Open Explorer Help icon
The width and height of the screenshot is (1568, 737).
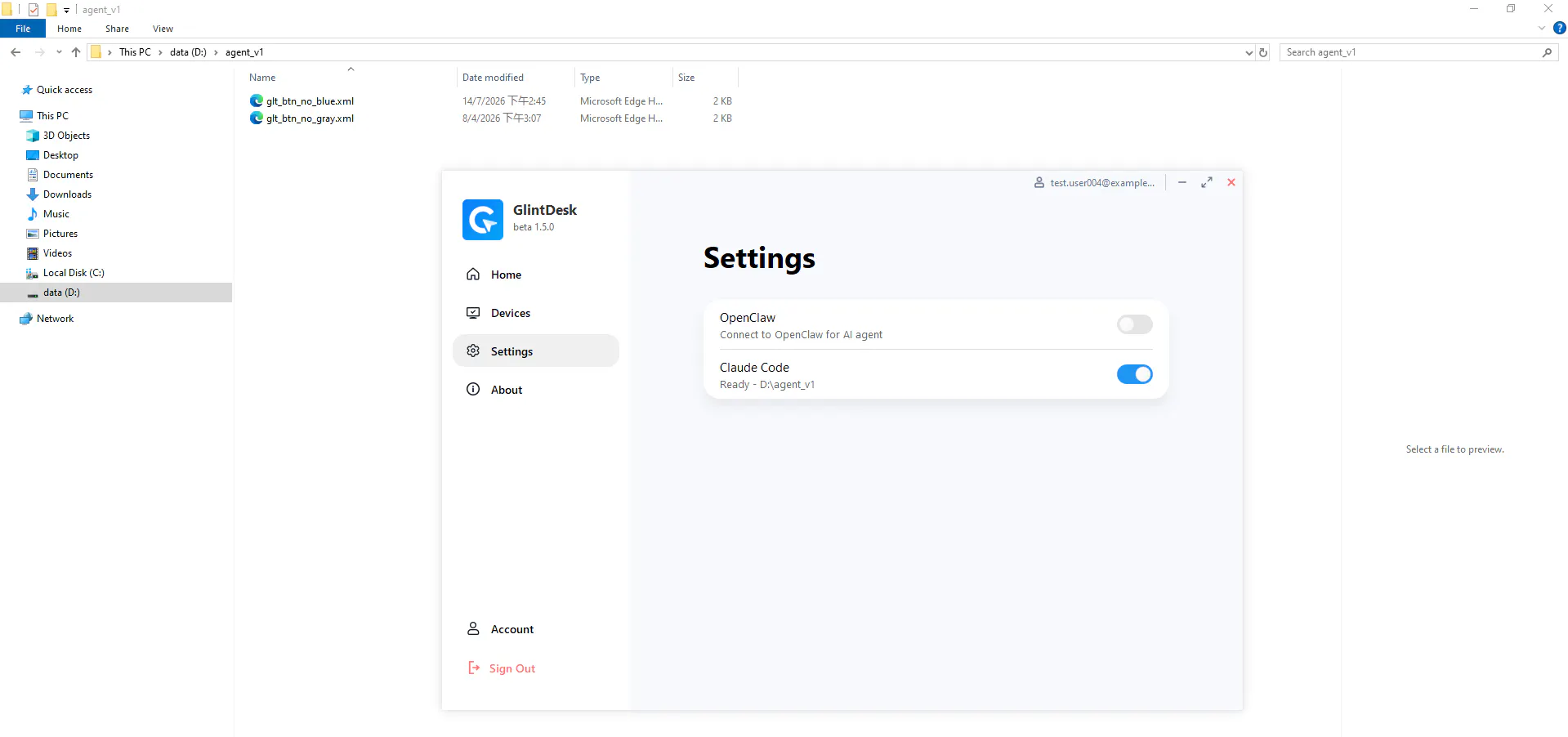[1559, 28]
